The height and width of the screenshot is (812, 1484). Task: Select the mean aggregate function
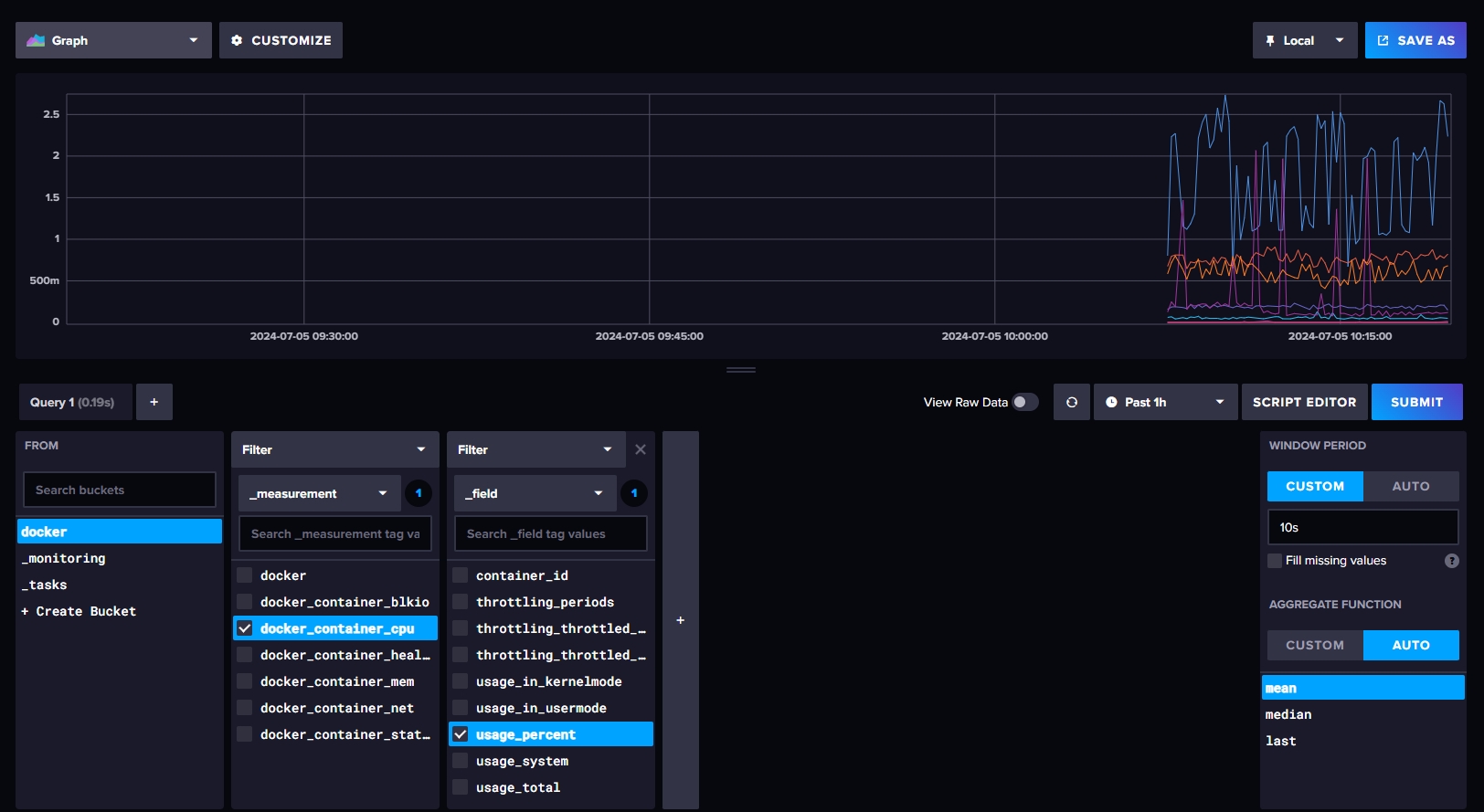[x=1362, y=688]
